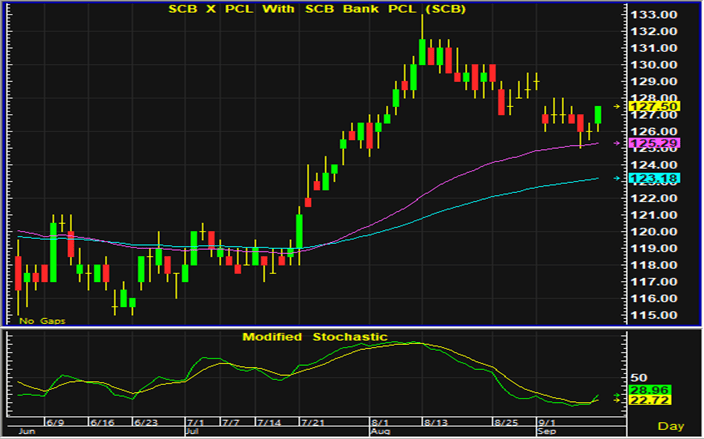Click the magenta arrow beside 125.29 label
The image size is (704, 439).
(614, 143)
